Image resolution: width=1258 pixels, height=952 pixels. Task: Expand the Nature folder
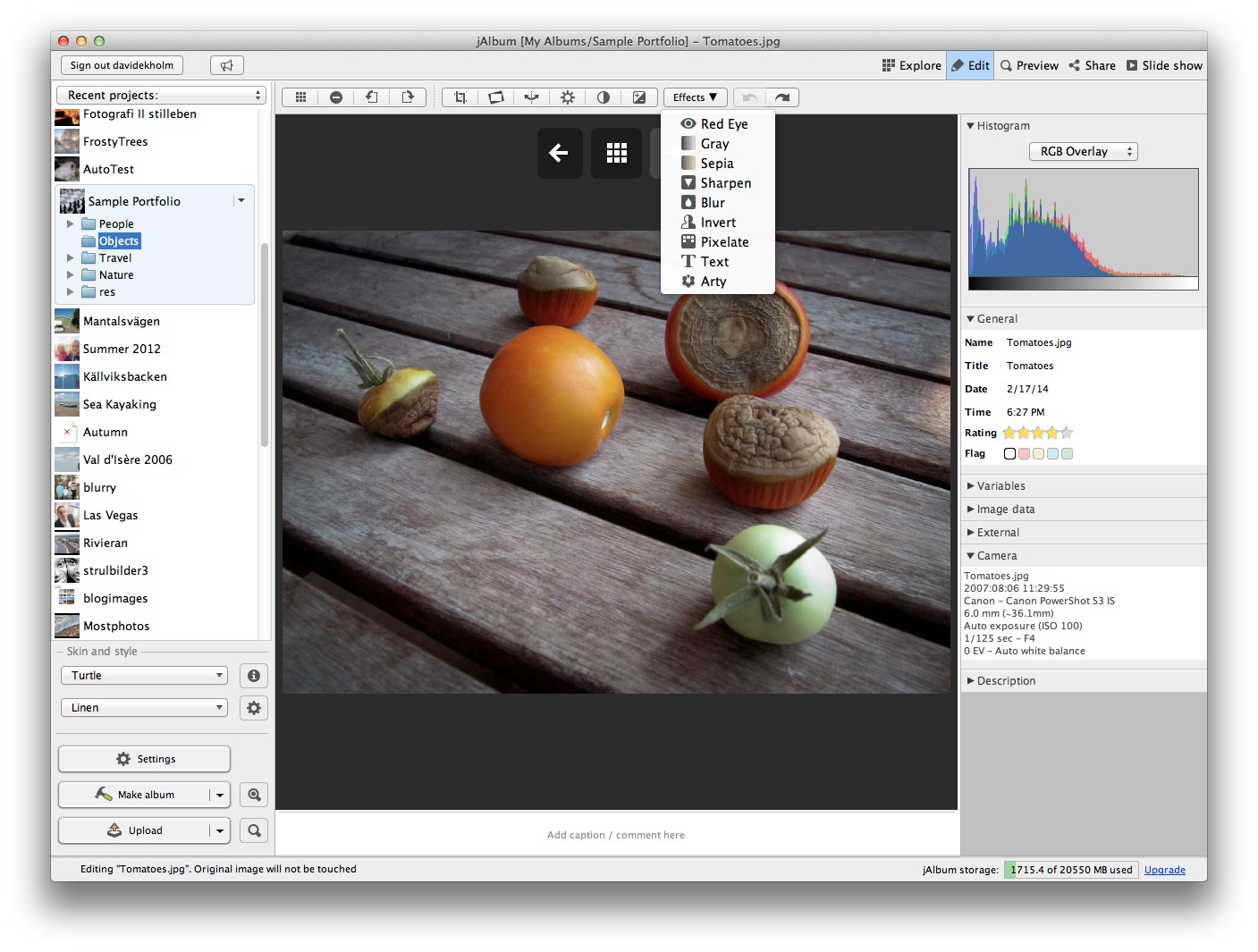71,275
